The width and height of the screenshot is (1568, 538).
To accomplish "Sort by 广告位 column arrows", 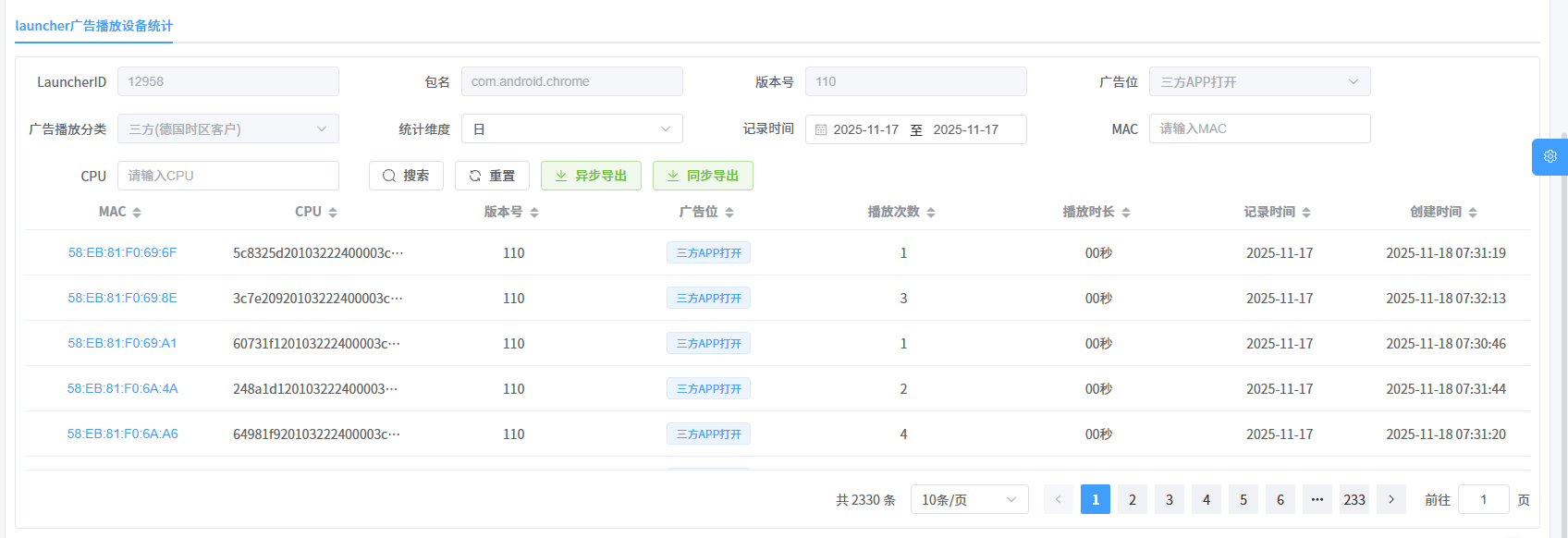I will click(x=729, y=213).
